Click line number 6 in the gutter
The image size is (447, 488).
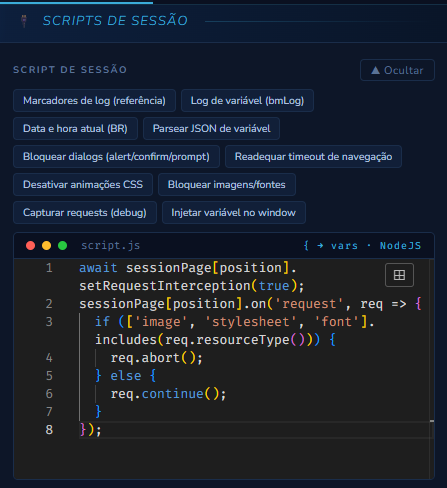pyautogui.click(x=49, y=394)
